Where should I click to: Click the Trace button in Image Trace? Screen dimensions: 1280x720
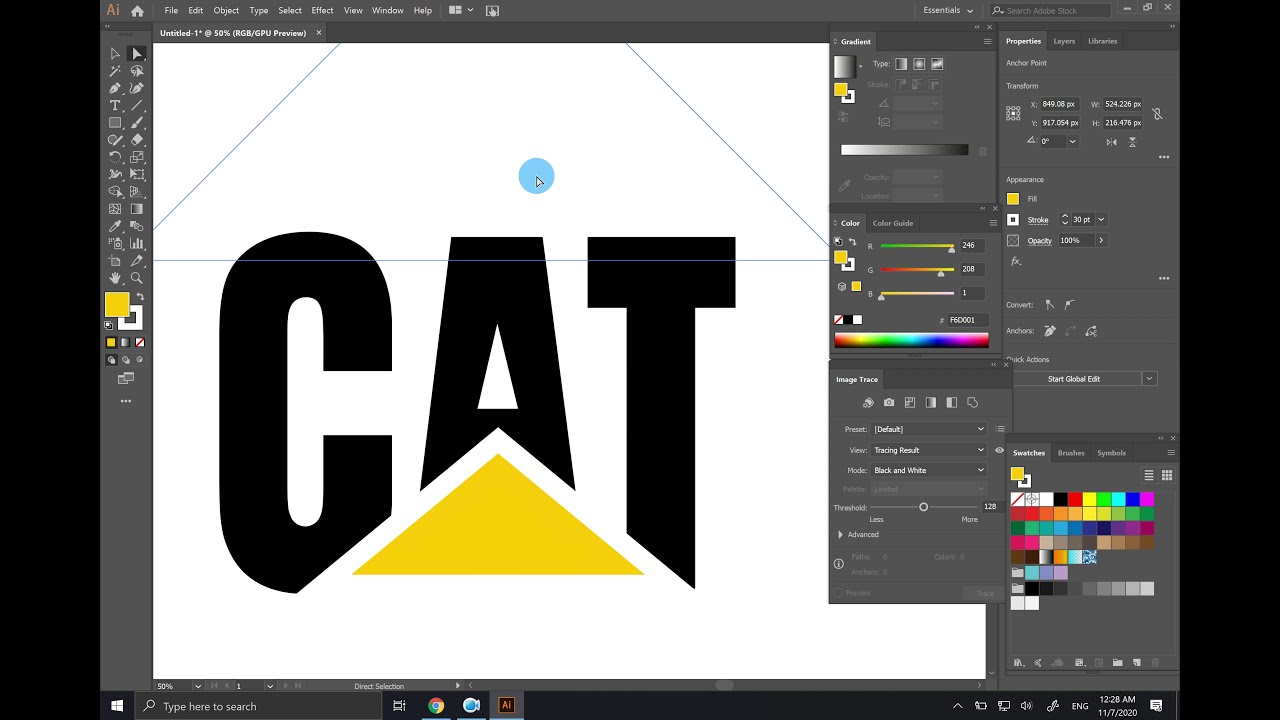click(985, 593)
